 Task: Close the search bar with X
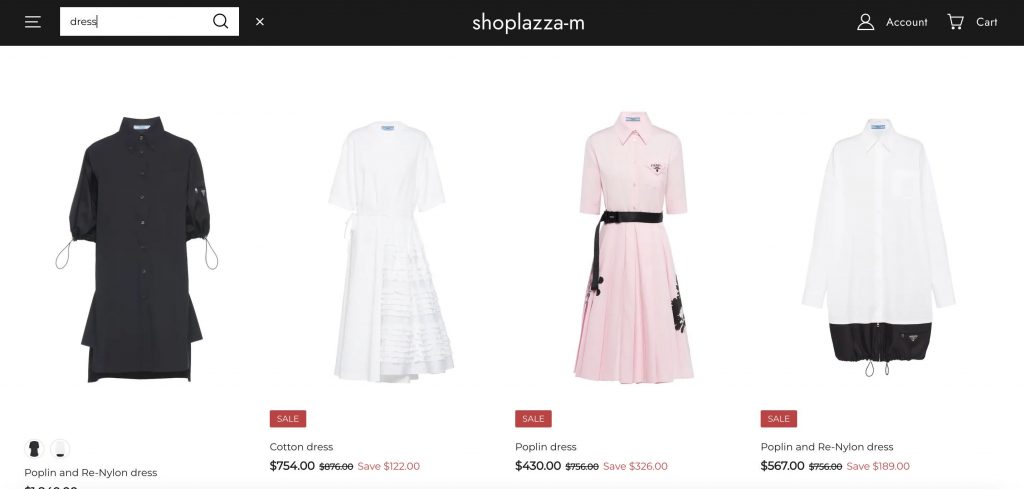coord(260,22)
